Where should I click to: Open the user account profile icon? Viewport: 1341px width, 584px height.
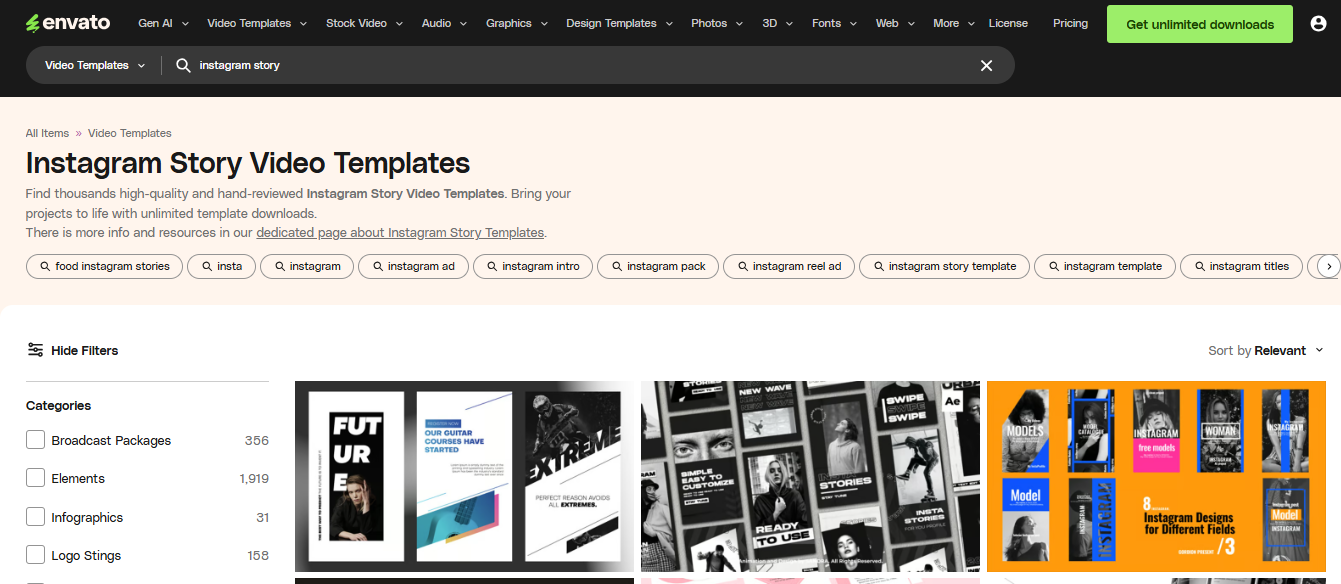click(x=1318, y=23)
